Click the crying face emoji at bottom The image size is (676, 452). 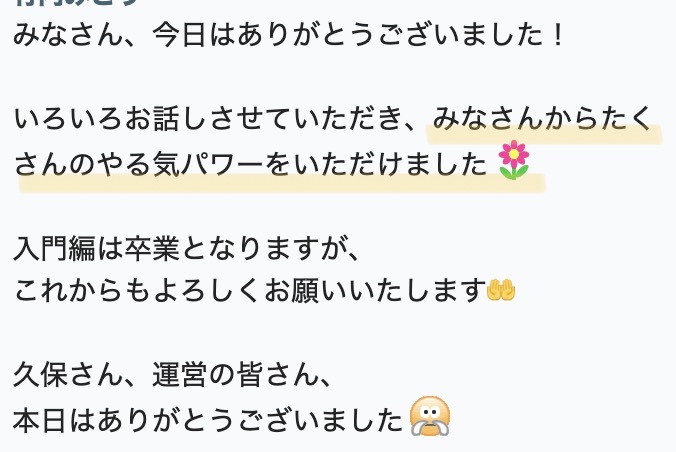[429, 417]
